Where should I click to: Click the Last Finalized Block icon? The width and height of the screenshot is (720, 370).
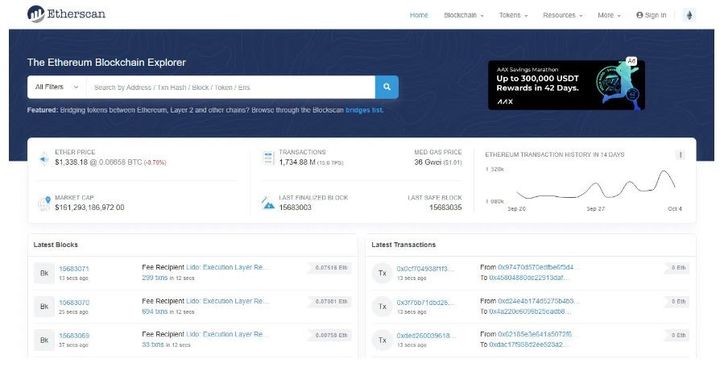pyautogui.click(x=268, y=203)
